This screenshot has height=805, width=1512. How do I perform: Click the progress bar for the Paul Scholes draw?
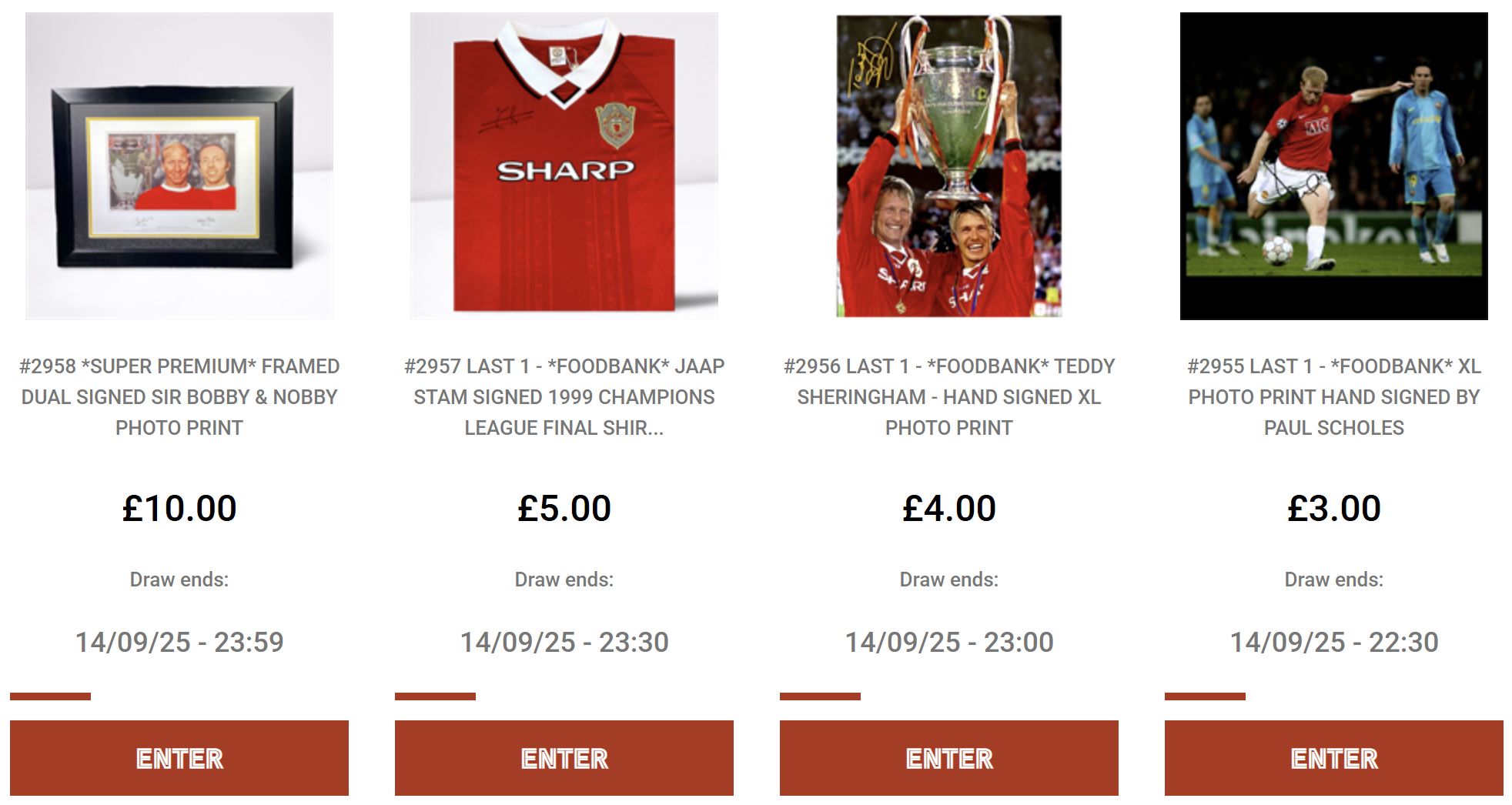(x=1206, y=696)
